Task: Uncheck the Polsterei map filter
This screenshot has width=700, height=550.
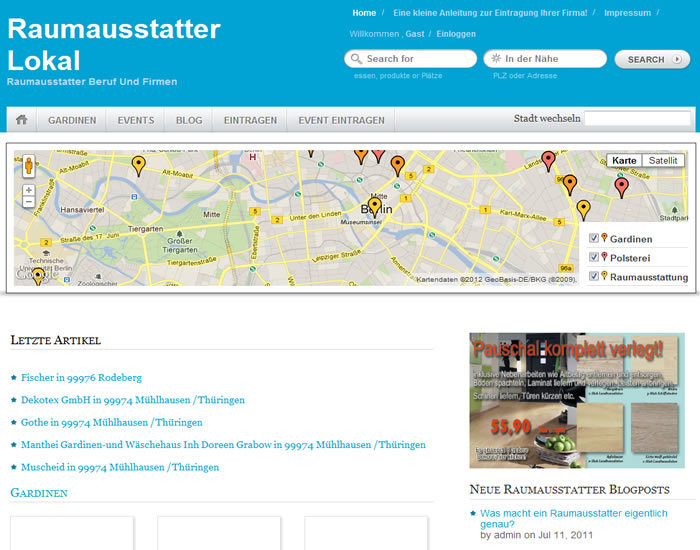Action: pos(594,257)
